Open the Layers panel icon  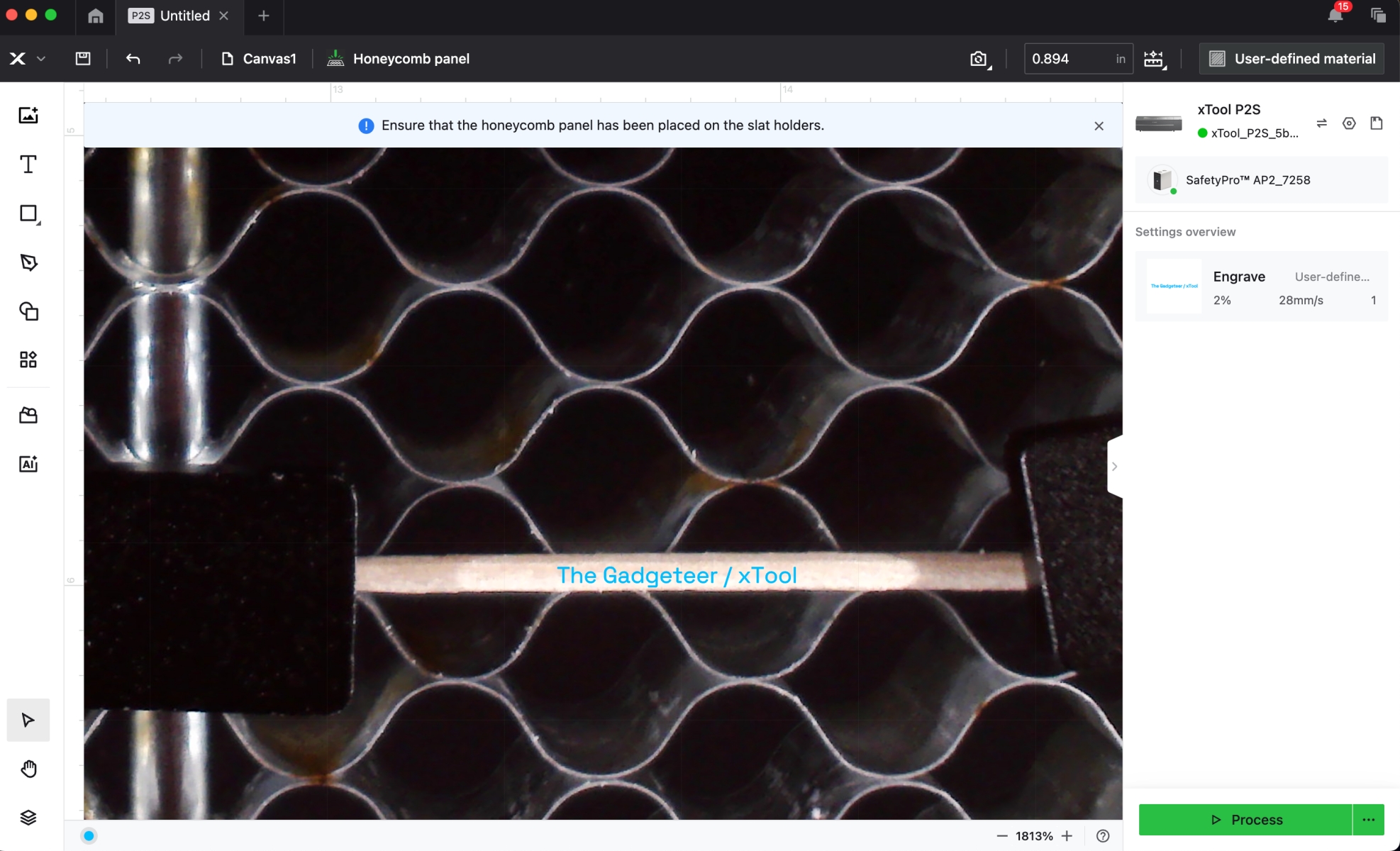coord(28,818)
